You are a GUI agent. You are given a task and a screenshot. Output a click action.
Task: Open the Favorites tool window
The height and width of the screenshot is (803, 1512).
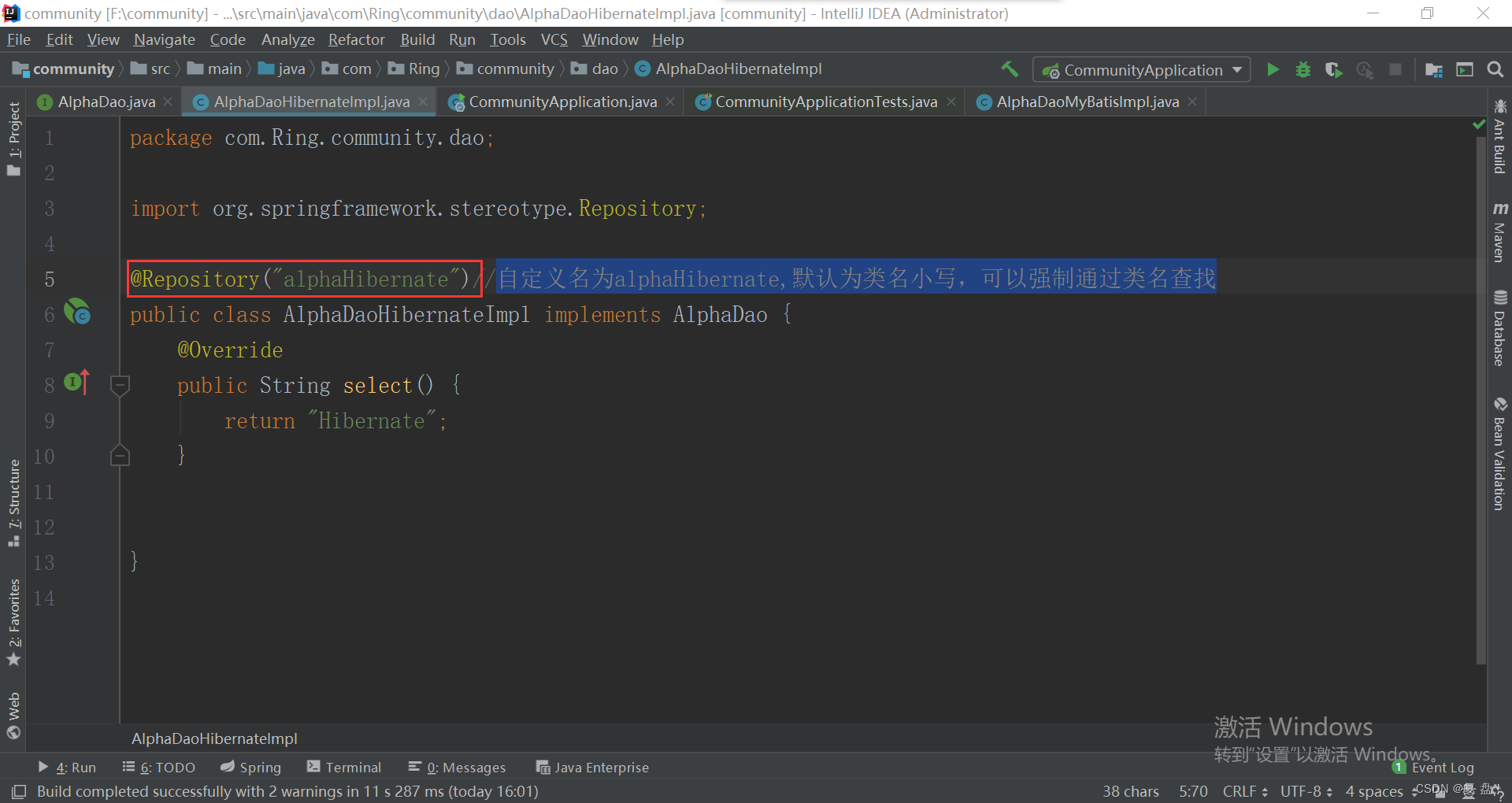13,622
